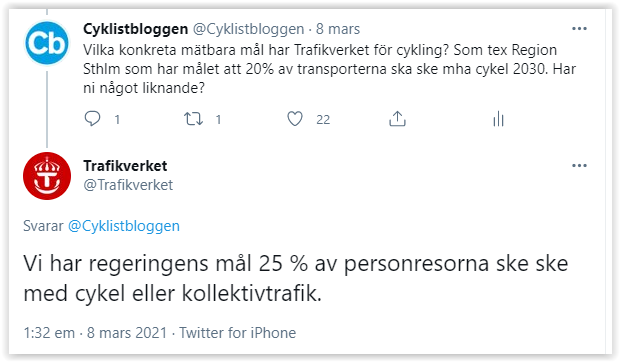Click @Cyklistbloggen mention after Svarar
This screenshot has width=620, height=362.
[124, 226]
